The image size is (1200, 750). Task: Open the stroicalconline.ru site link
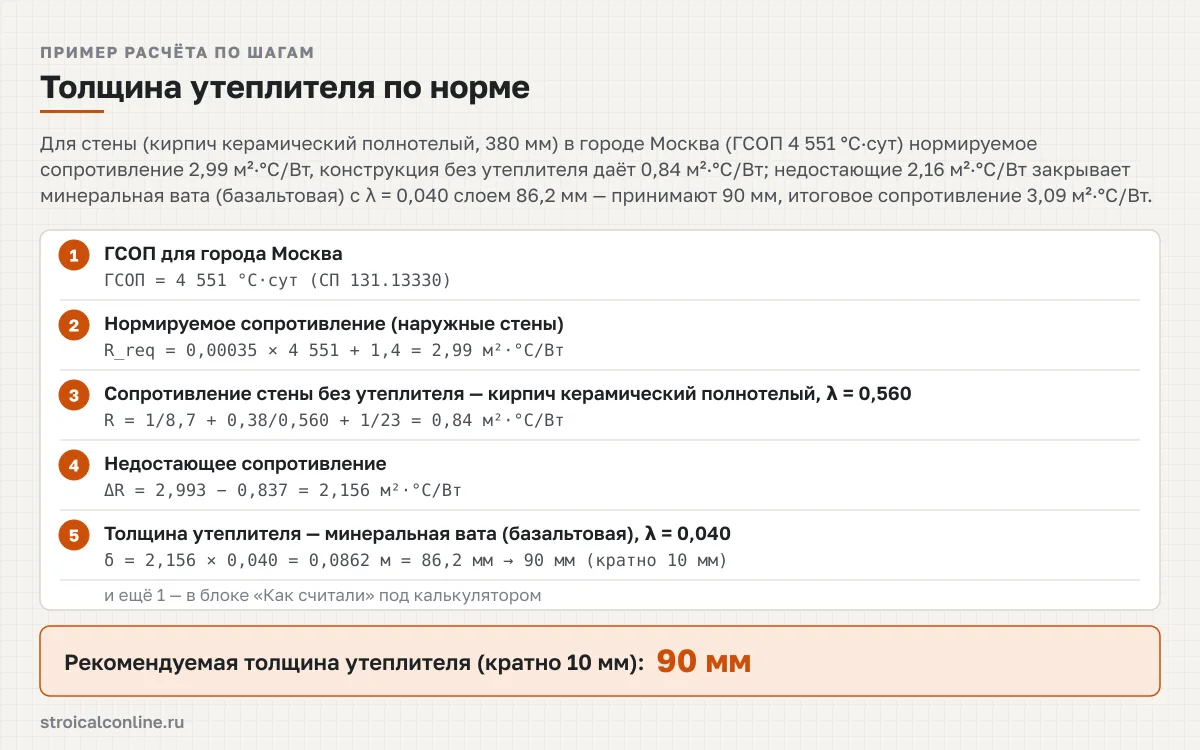coord(113,722)
